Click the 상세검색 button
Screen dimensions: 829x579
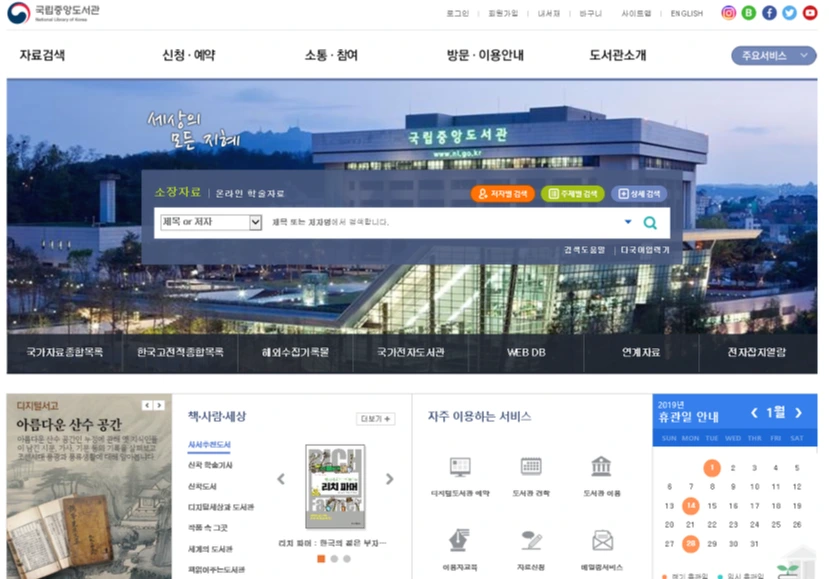coord(639,194)
